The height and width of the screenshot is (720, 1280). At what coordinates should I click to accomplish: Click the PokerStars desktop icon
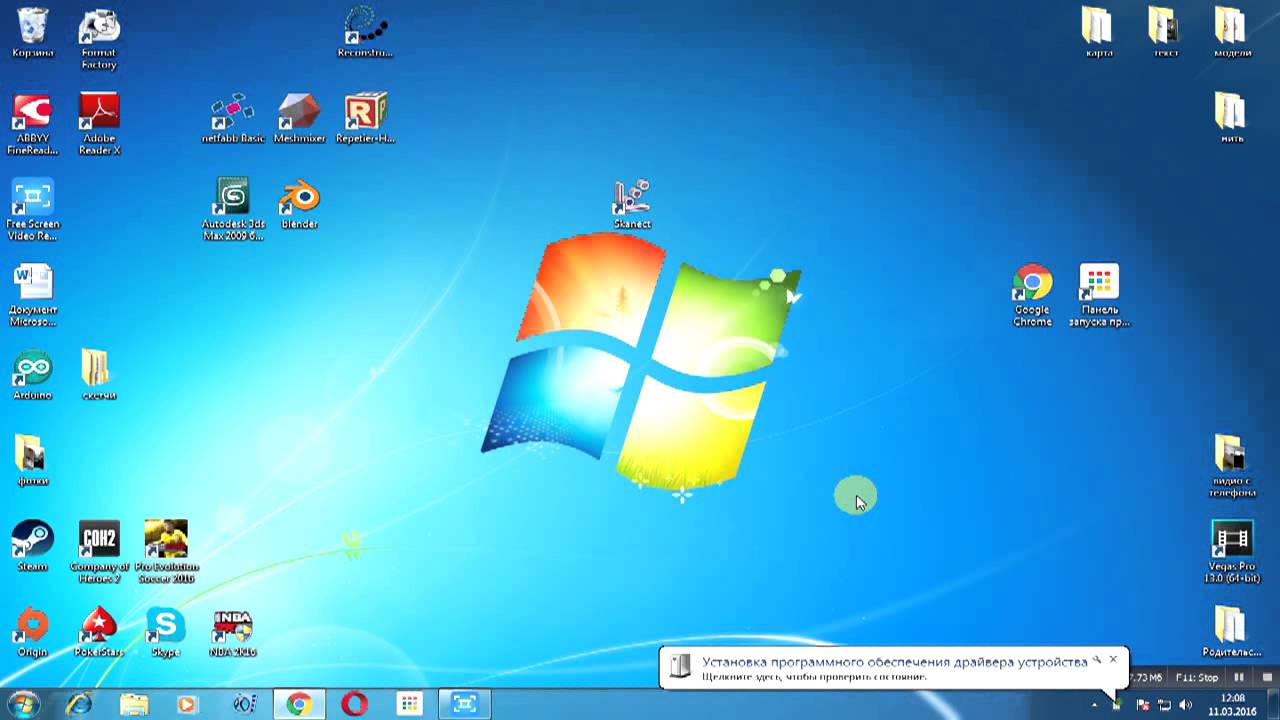click(99, 632)
